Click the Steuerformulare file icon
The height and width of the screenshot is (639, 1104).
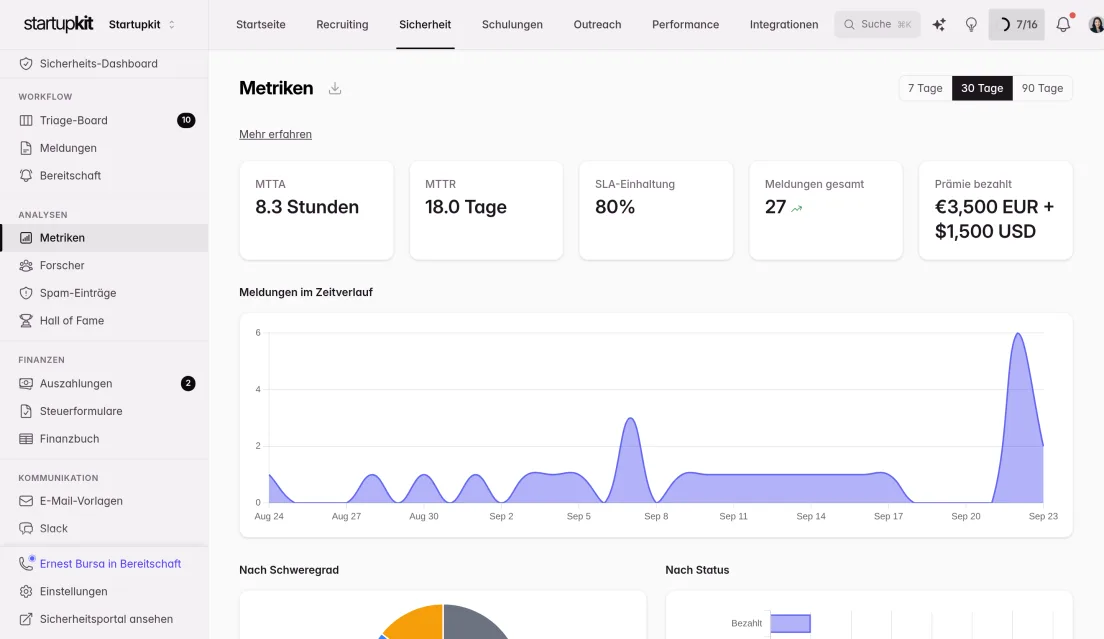pyautogui.click(x=26, y=411)
